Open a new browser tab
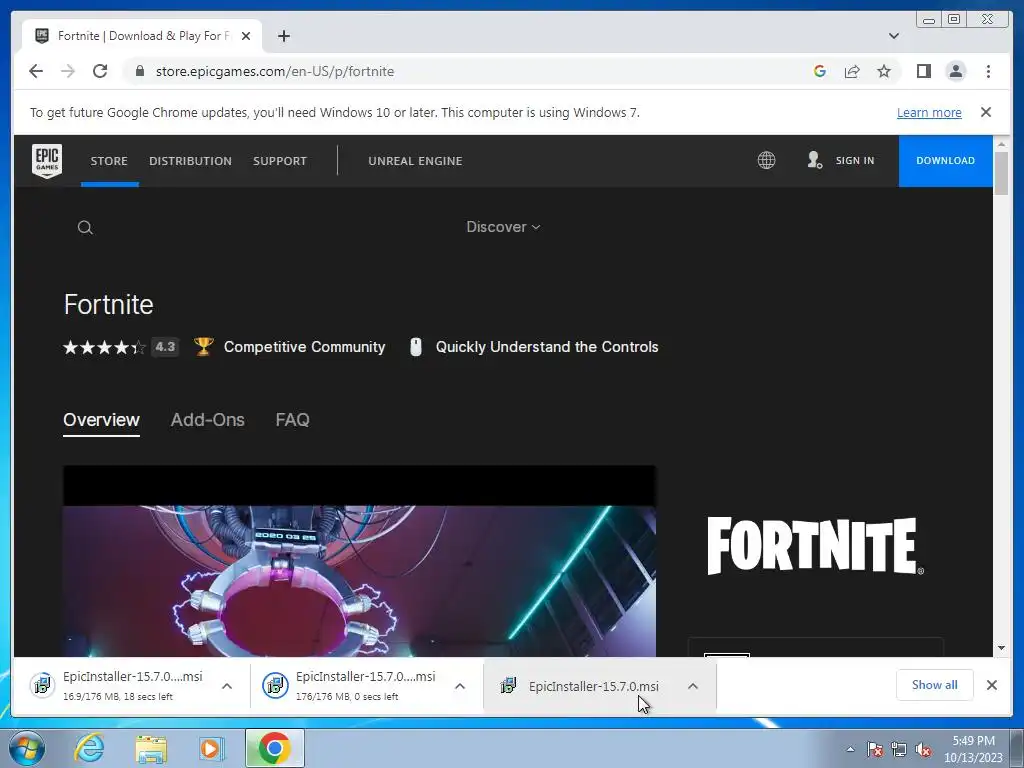The image size is (1024, 768). tap(283, 36)
